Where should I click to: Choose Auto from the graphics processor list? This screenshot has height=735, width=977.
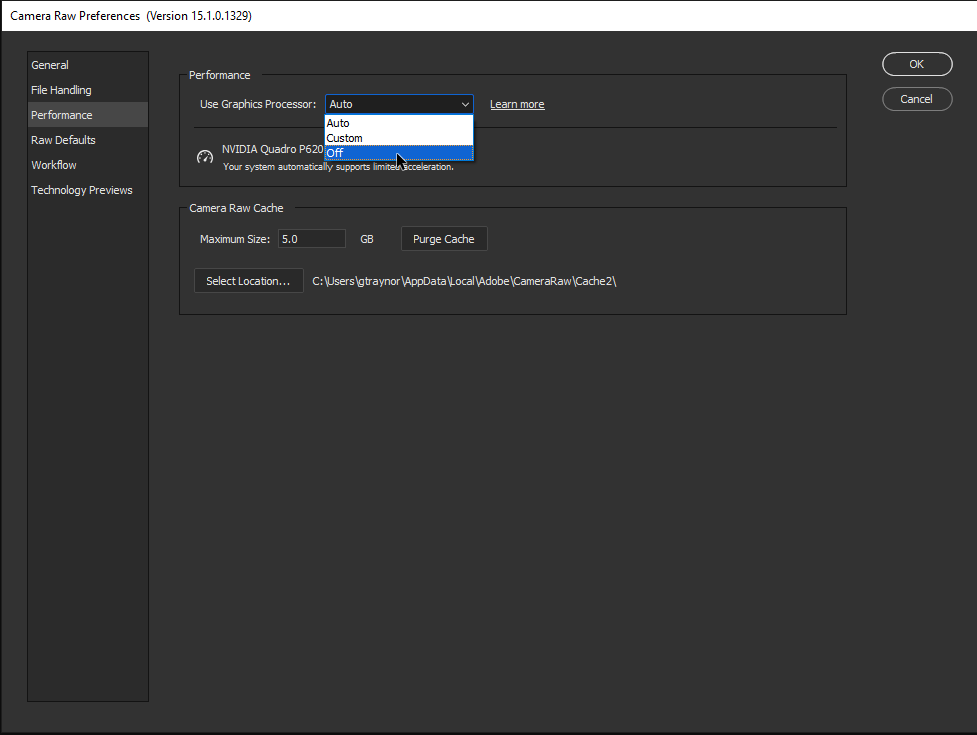pyautogui.click(x=338, y=123)
